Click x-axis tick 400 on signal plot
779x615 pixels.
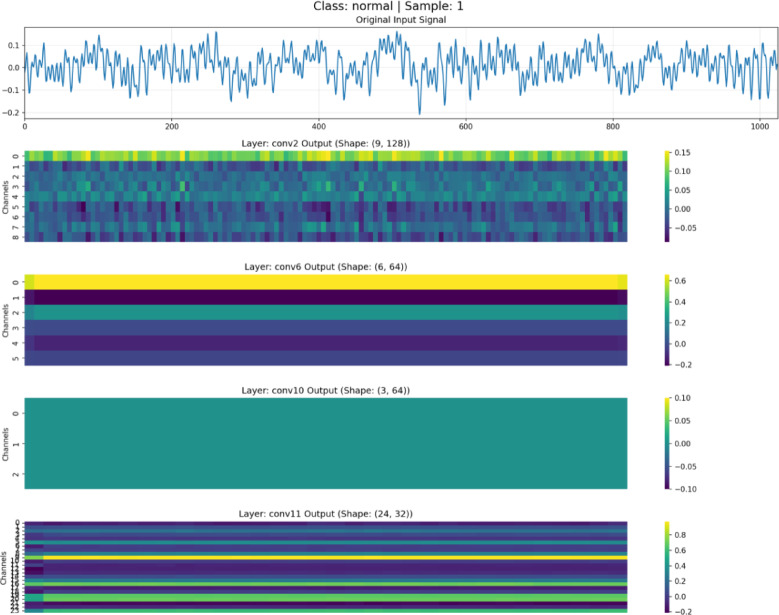click(319, 127)
